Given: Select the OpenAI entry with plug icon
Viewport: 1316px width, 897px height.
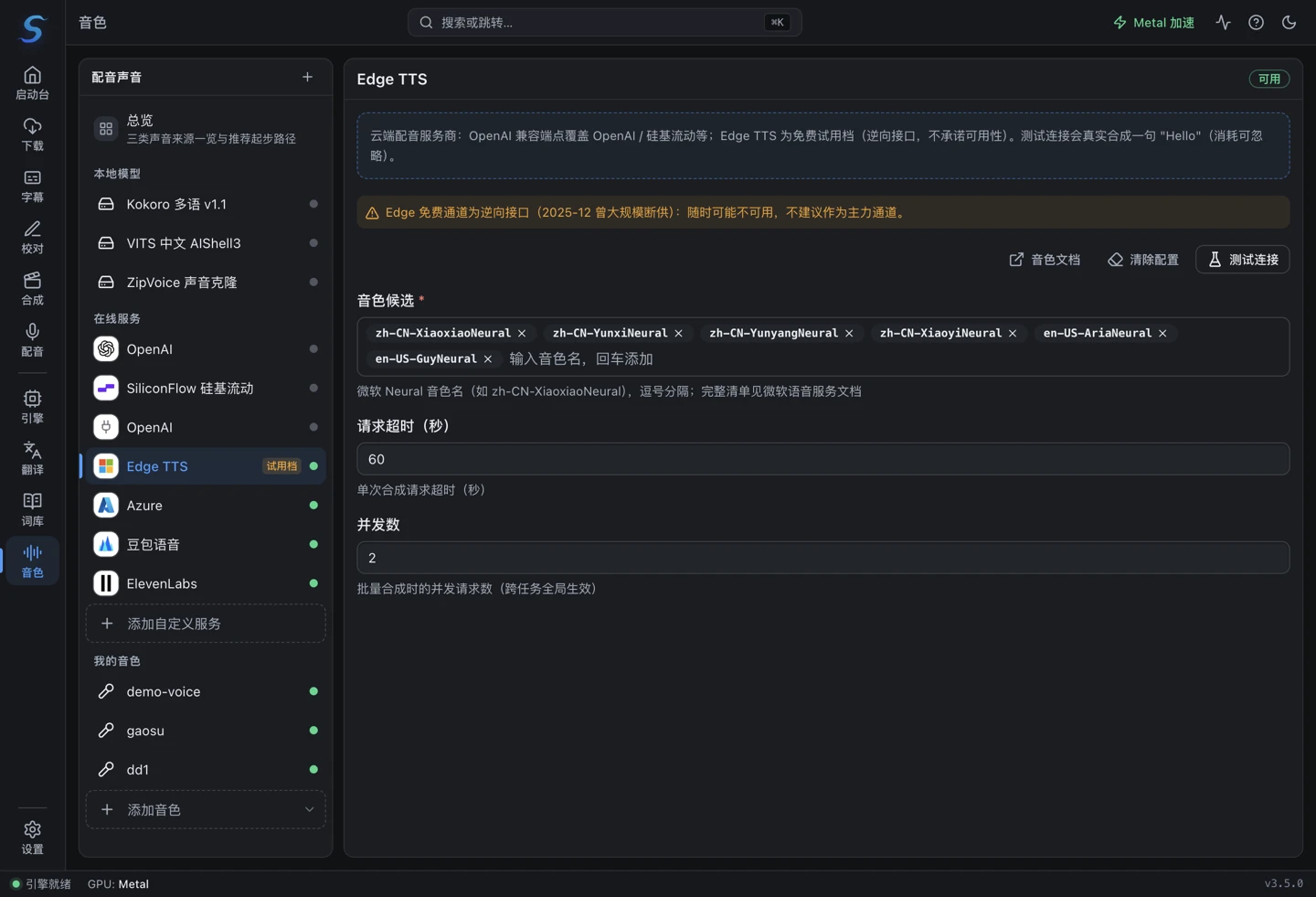Looking at the screenshot, I should pos(206,427).
